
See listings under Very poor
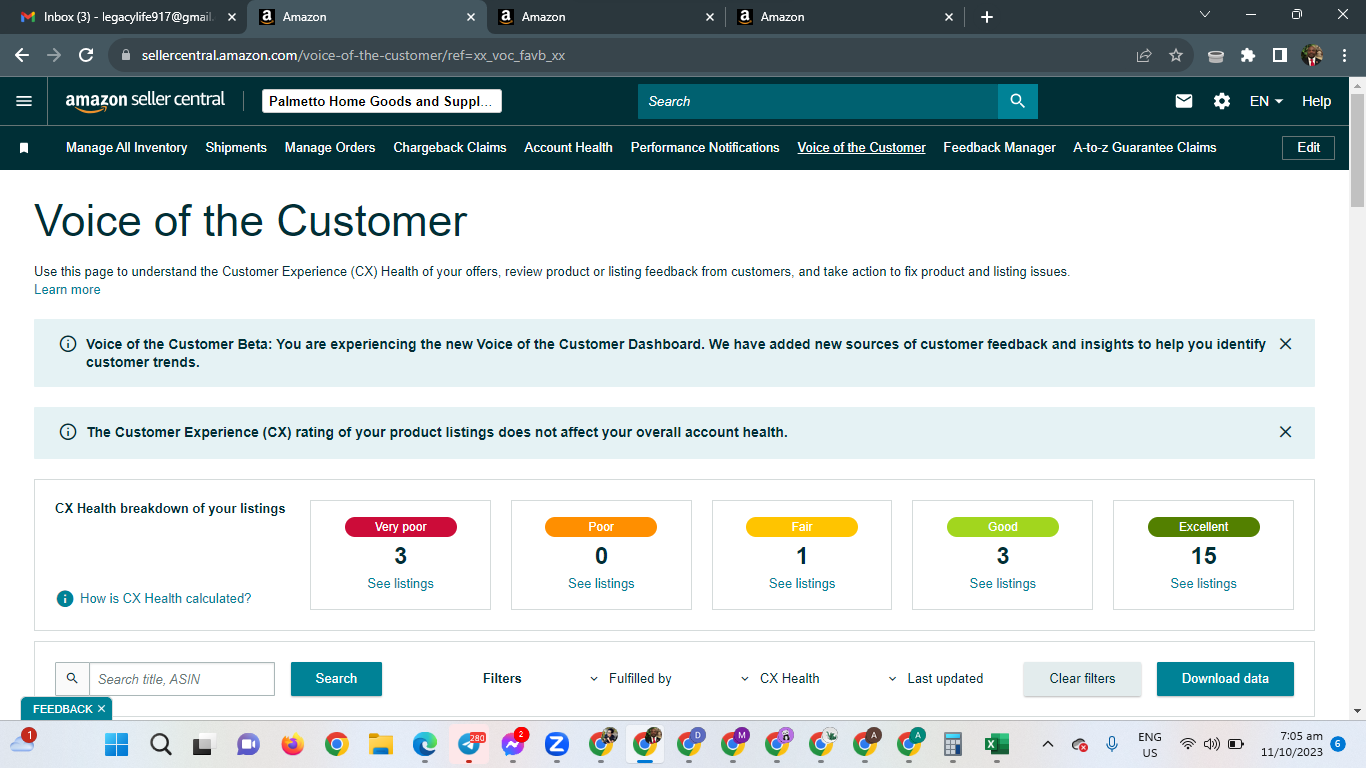click(x=400, y=583)
